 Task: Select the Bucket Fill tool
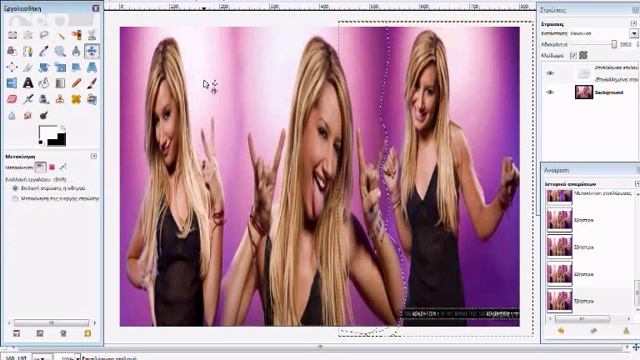(x=44, y=83)
